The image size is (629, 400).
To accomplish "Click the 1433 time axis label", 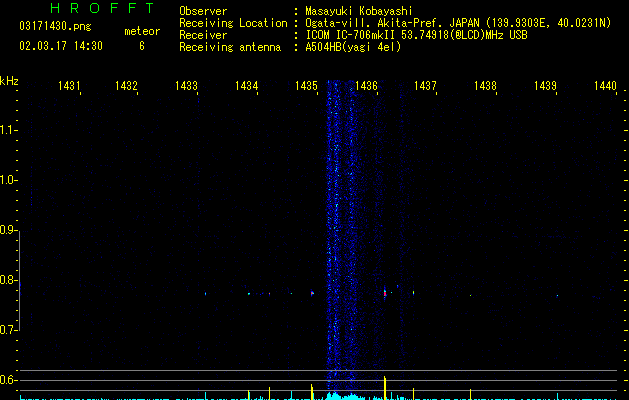I will coord(186,86).
